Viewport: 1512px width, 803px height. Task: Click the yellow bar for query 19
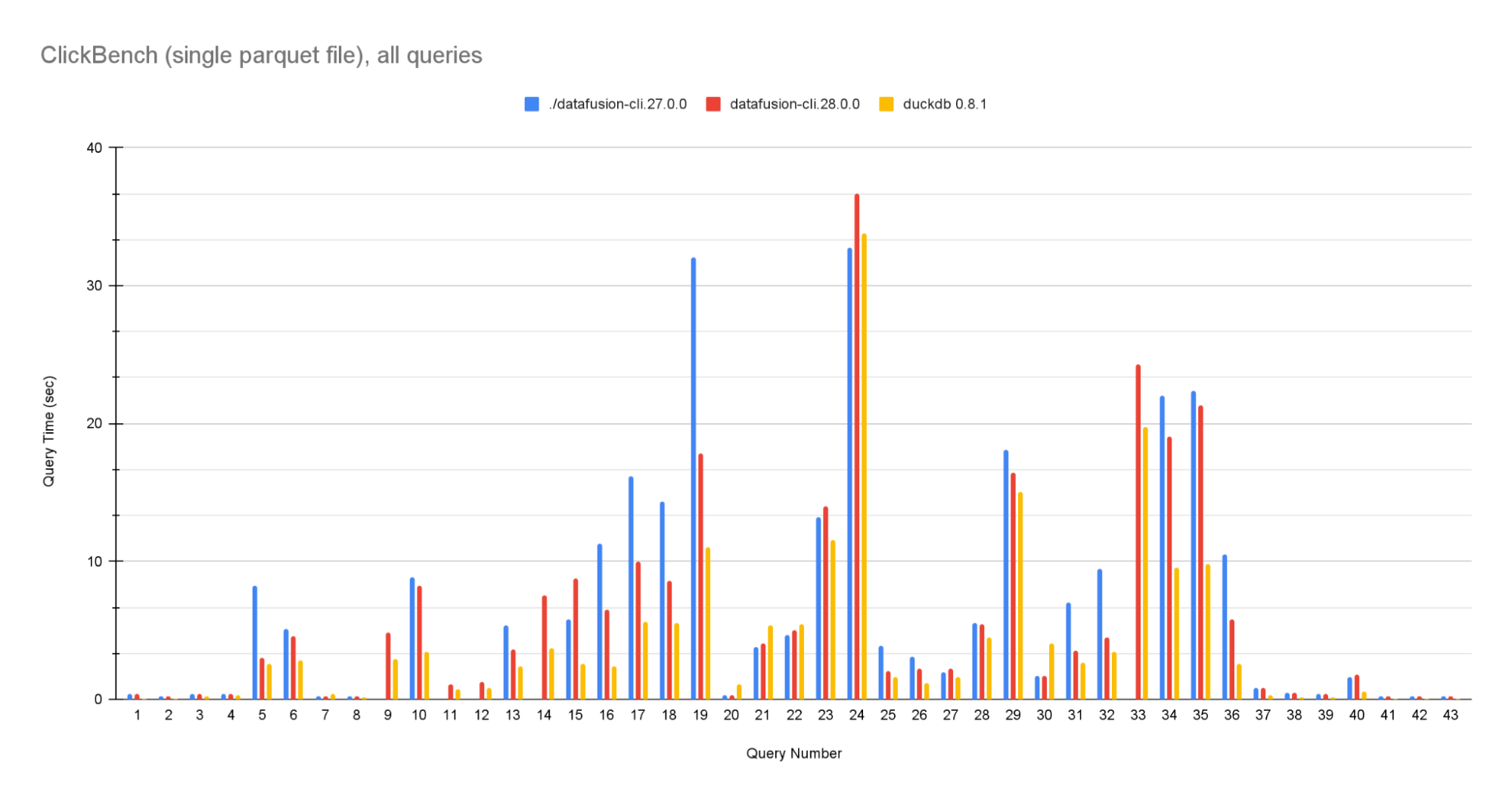coord(708,624)
